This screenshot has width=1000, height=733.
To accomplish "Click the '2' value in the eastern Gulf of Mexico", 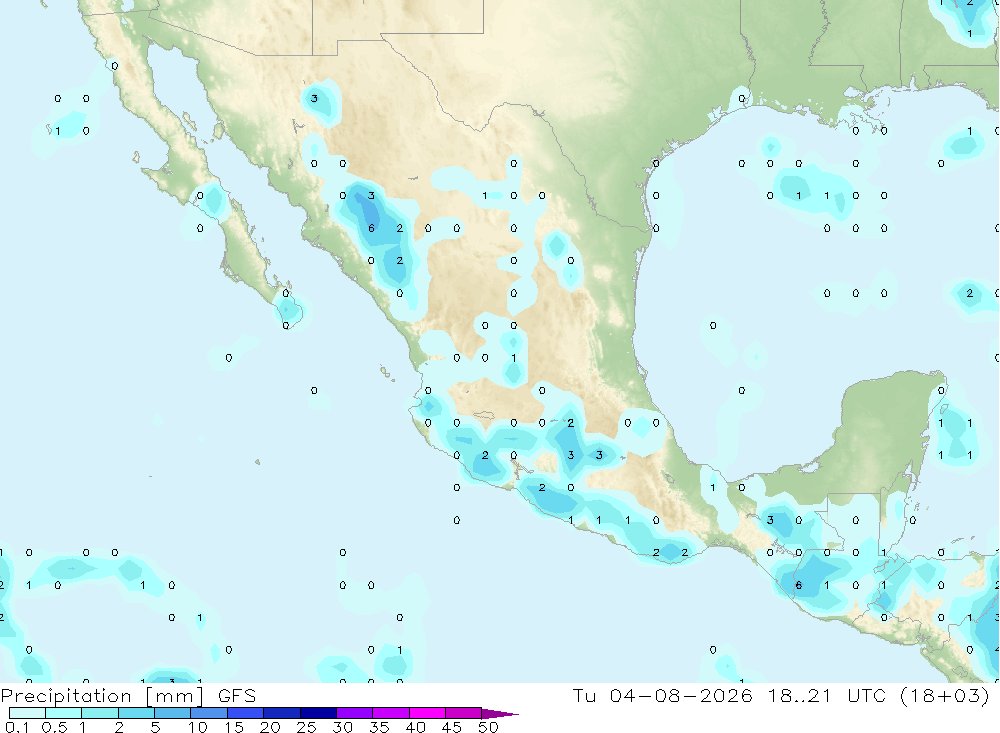I will [x=969, y=293].
